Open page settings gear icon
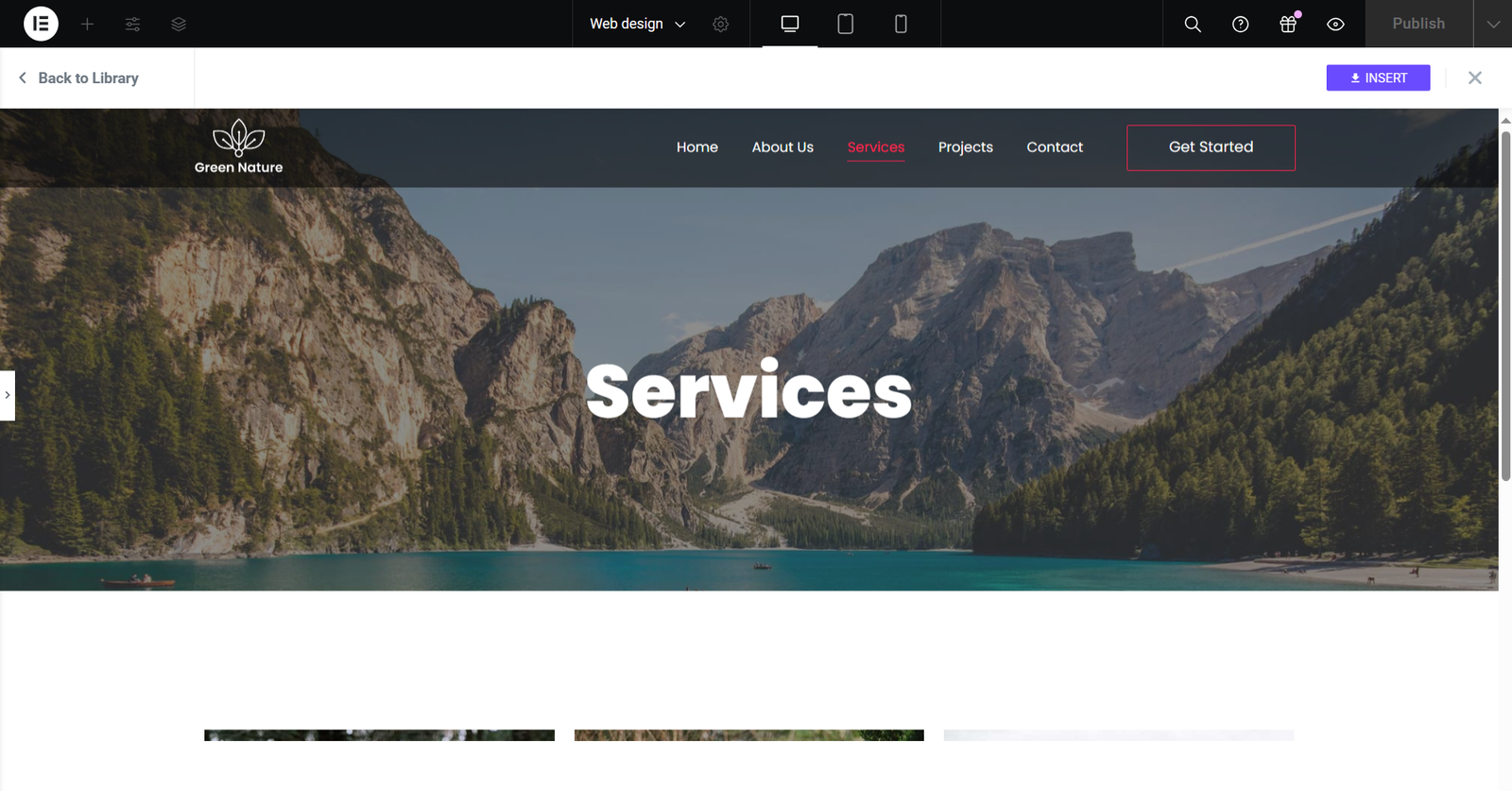 [720, 24]
